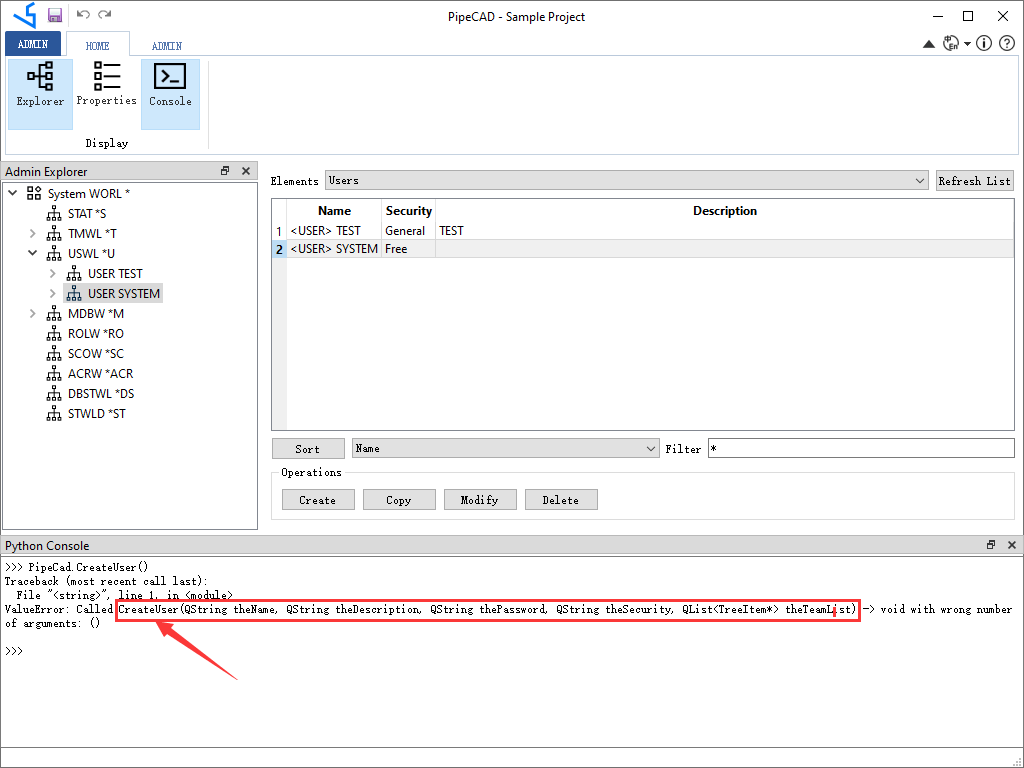The image size is (1024, 768).
Task: Switch to the ADMIN ribbon tab
Action: [x=166, y=45]
